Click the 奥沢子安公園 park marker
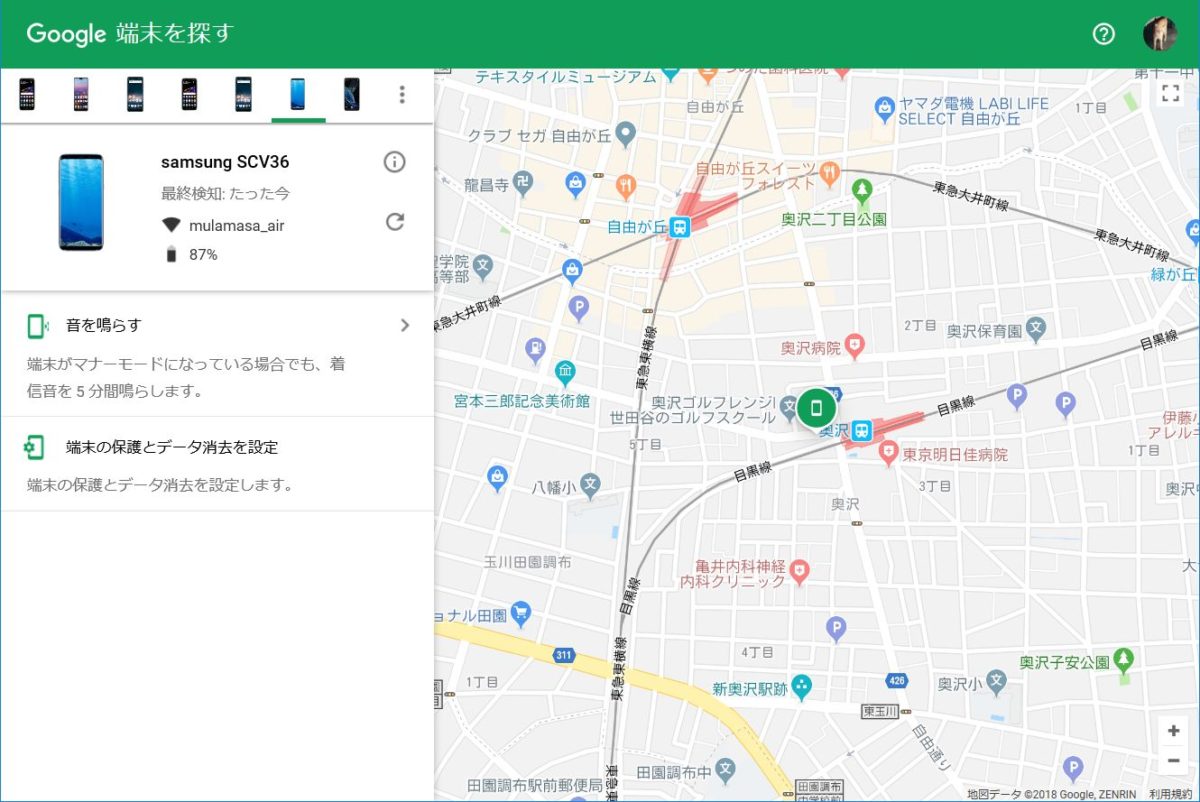 pos(1124,660)
